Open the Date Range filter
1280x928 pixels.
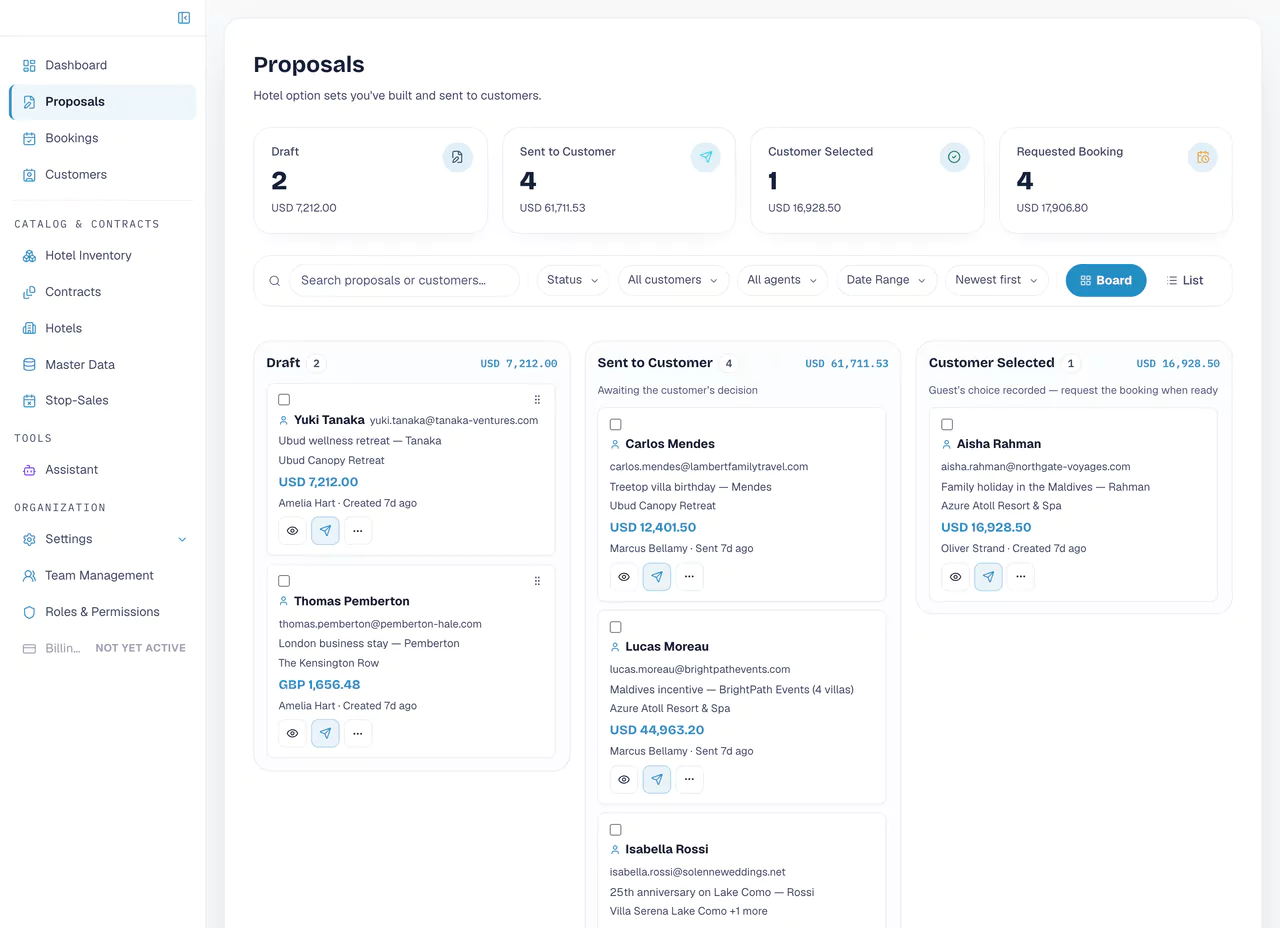[x=887, y=280]
